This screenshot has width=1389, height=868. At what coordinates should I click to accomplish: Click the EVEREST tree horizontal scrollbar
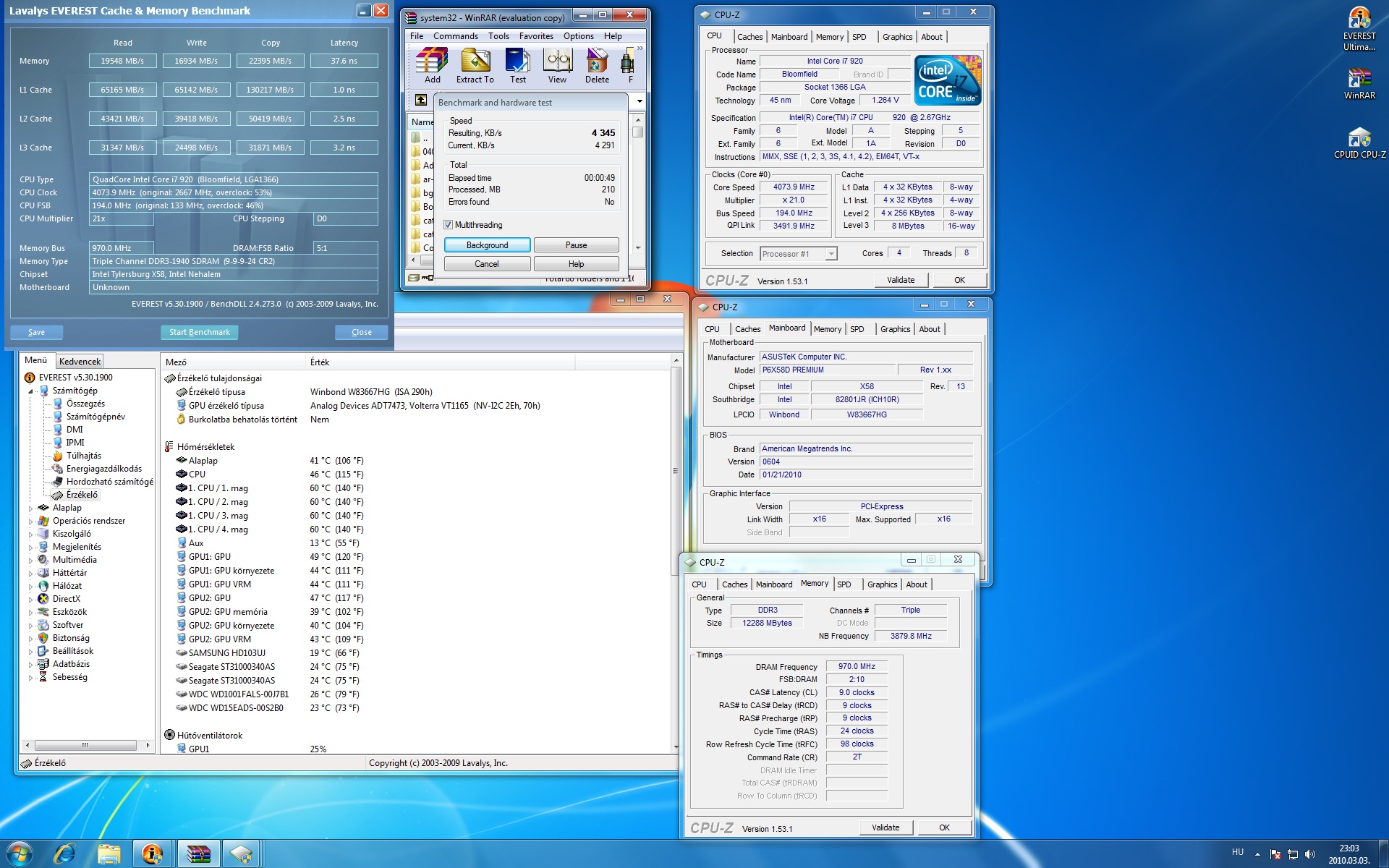[x=87, y=745]
